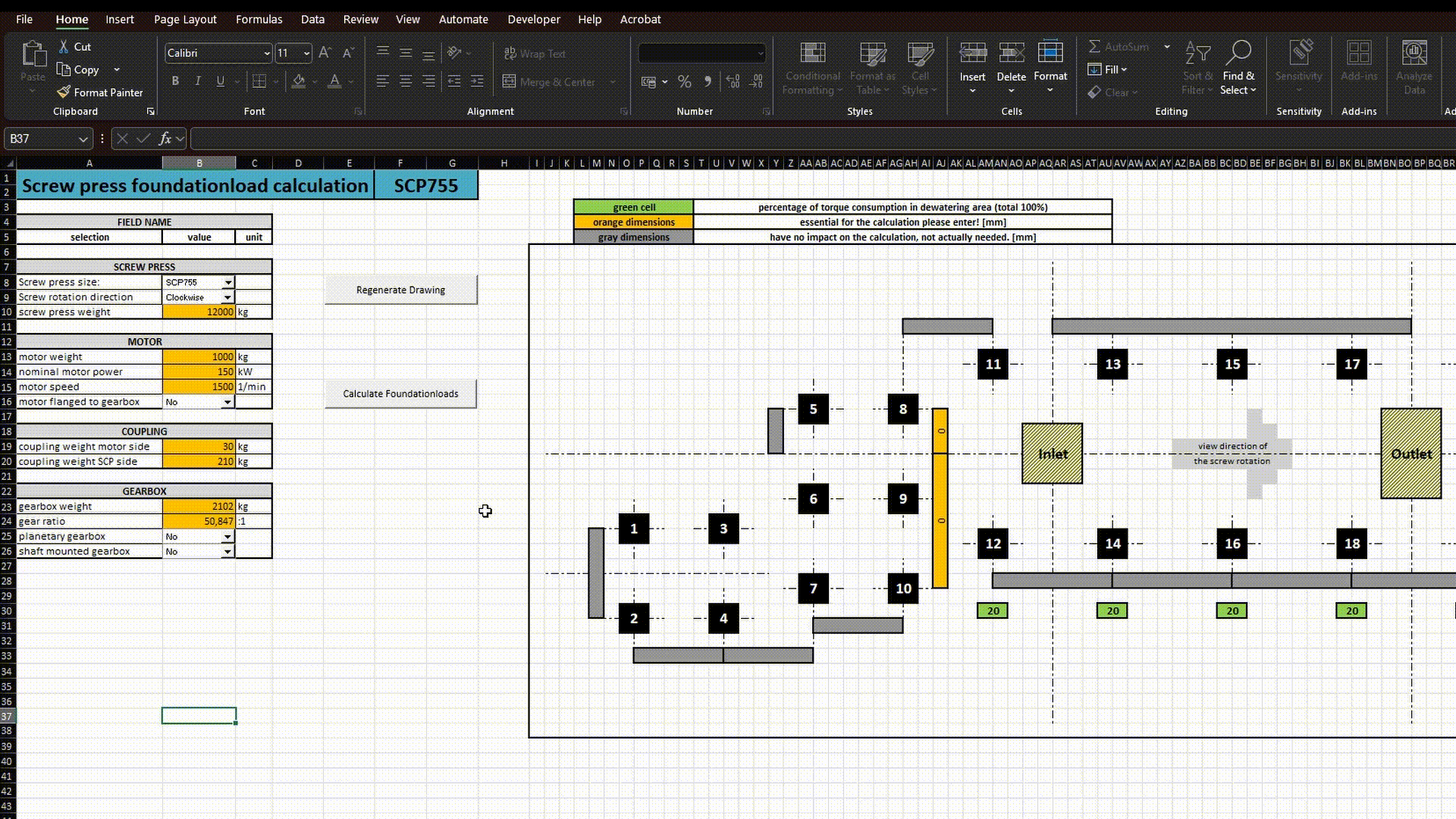Click the Delete cells icon

pos(1011,53)
